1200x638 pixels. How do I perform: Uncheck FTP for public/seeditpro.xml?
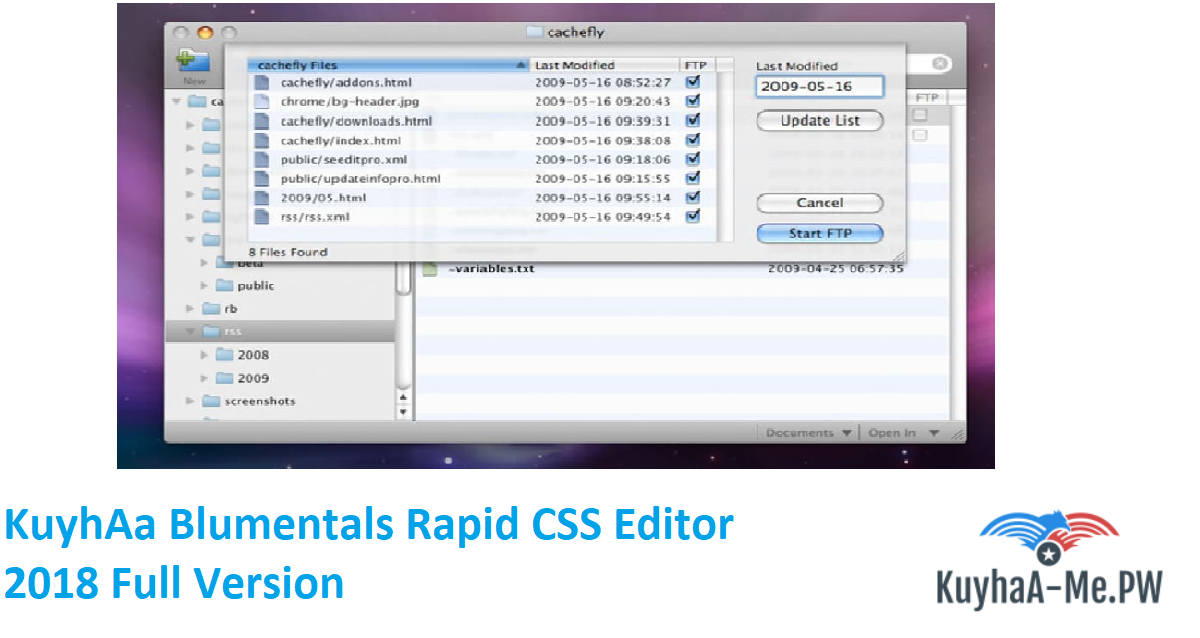pos(693,159)
